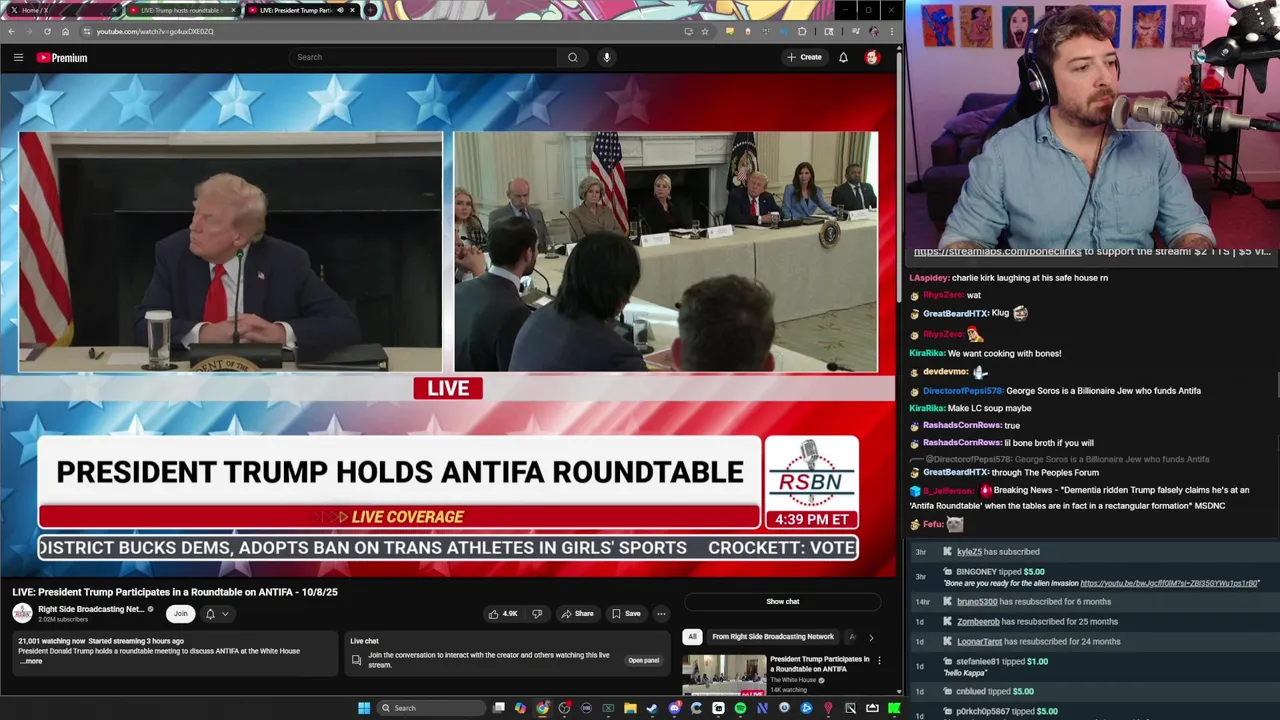The width and height of the screenshot is (1280, 720).
Task: Open the channel notification bell dropdown
Action: click(x=216, y=614)
